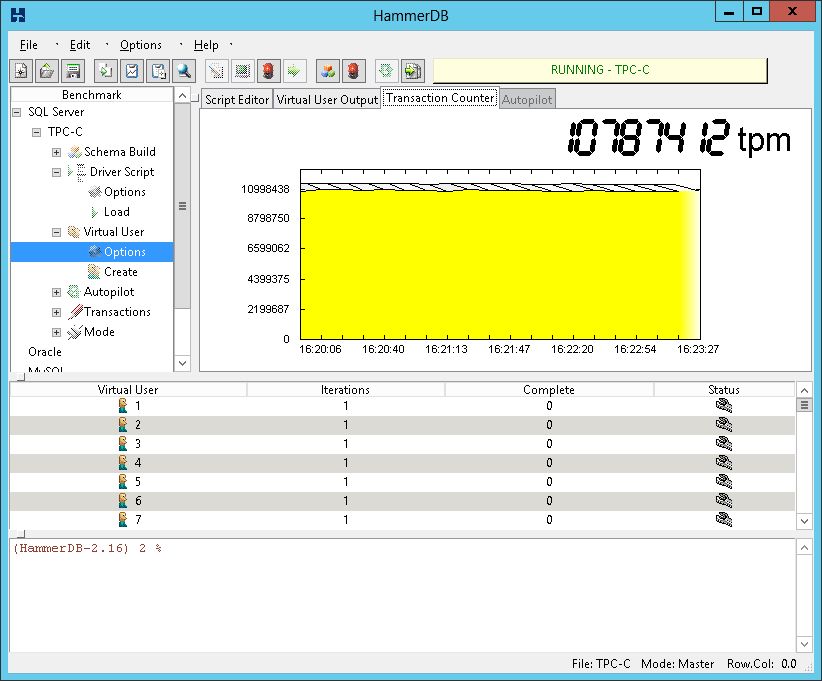Select the Transaction Counter tab
The height and width of the screenshot is (681, 822).
tap(440, 98)
